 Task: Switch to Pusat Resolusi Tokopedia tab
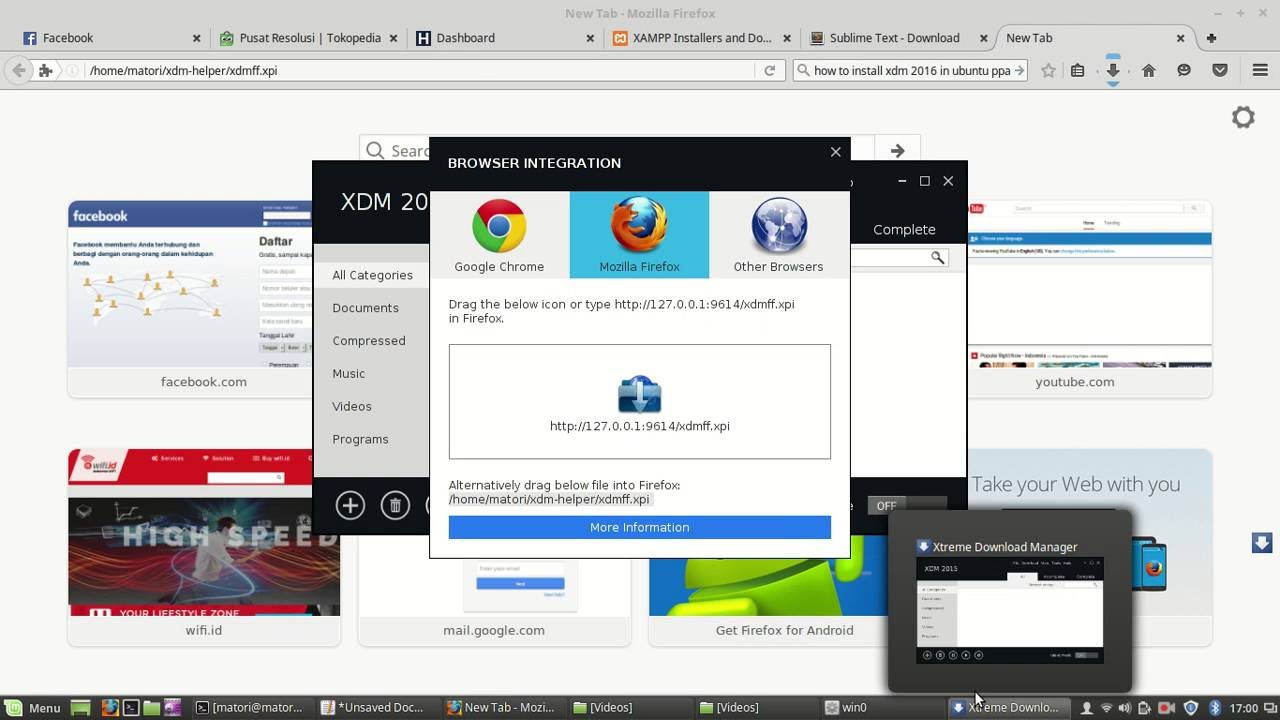pos(309,38)
